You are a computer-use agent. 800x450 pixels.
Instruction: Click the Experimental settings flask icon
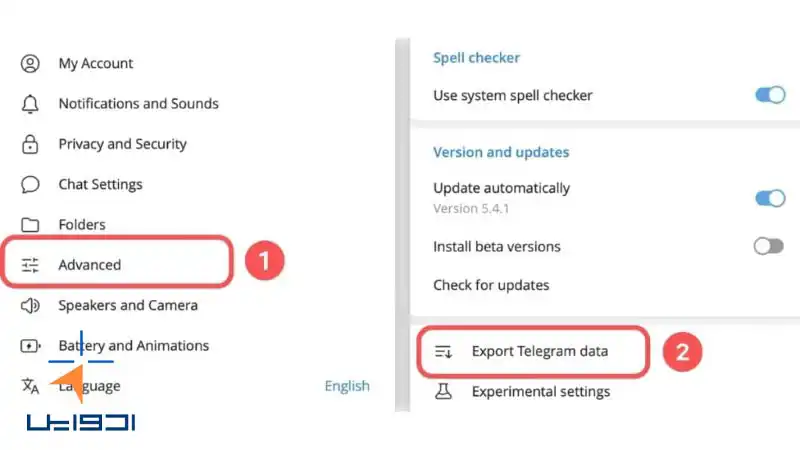(443, 391)
